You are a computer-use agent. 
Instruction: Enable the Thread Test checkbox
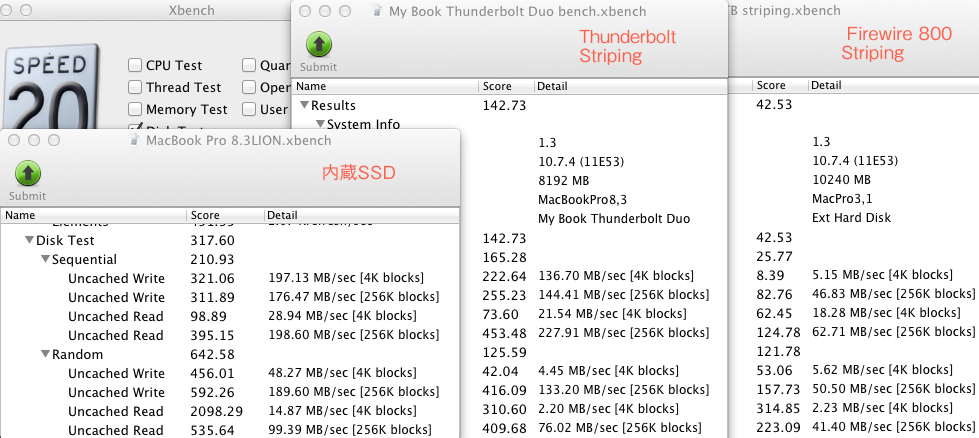click(134, 87)
